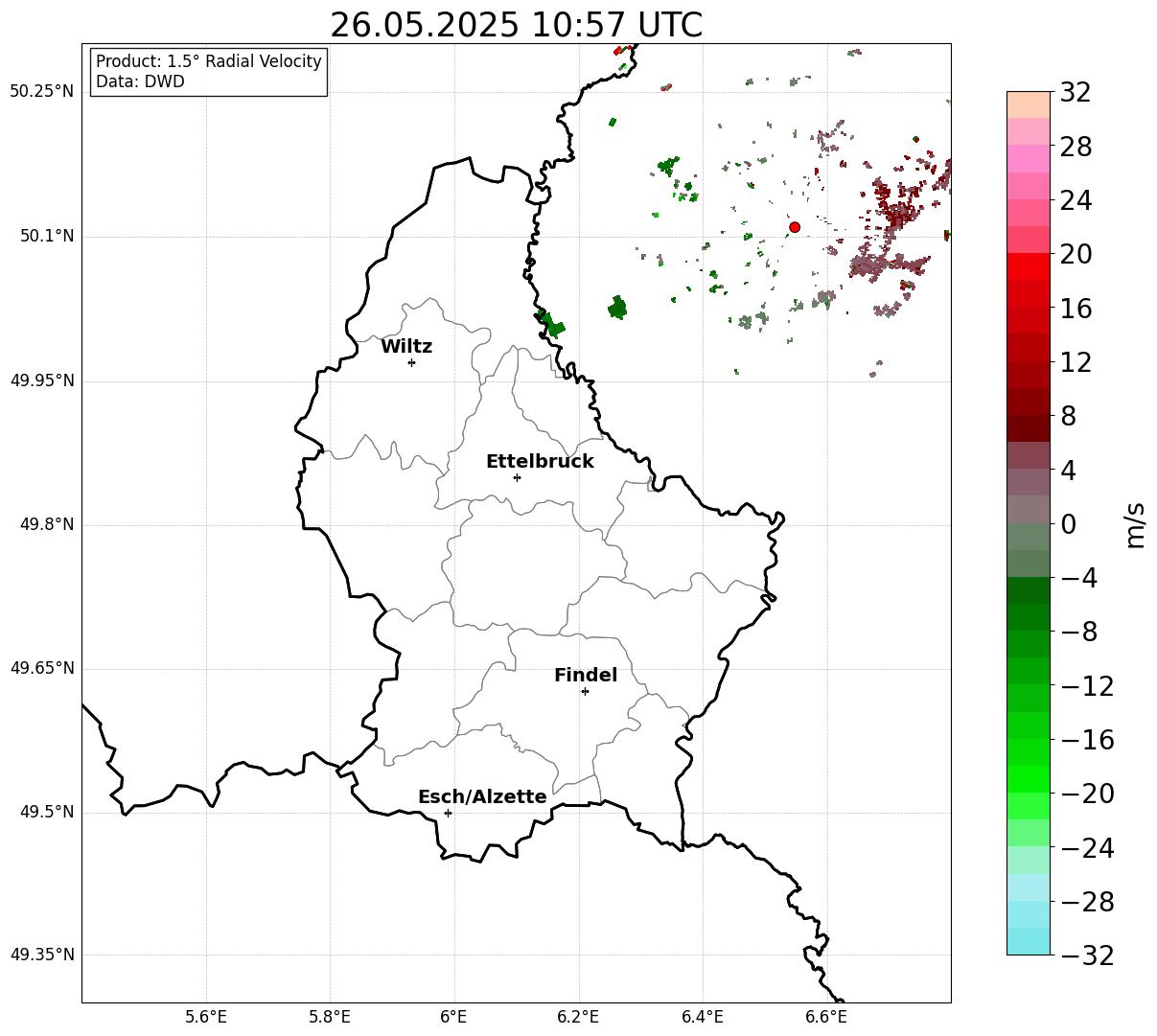Click the cyan swatch at bottom of colorbar
1157x1036 pixels.
1029,941
